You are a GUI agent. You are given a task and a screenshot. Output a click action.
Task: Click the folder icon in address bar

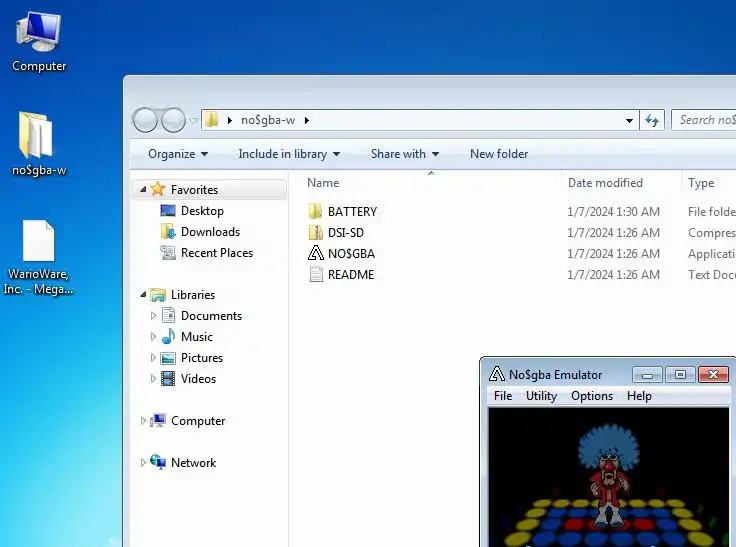[212, 120]
